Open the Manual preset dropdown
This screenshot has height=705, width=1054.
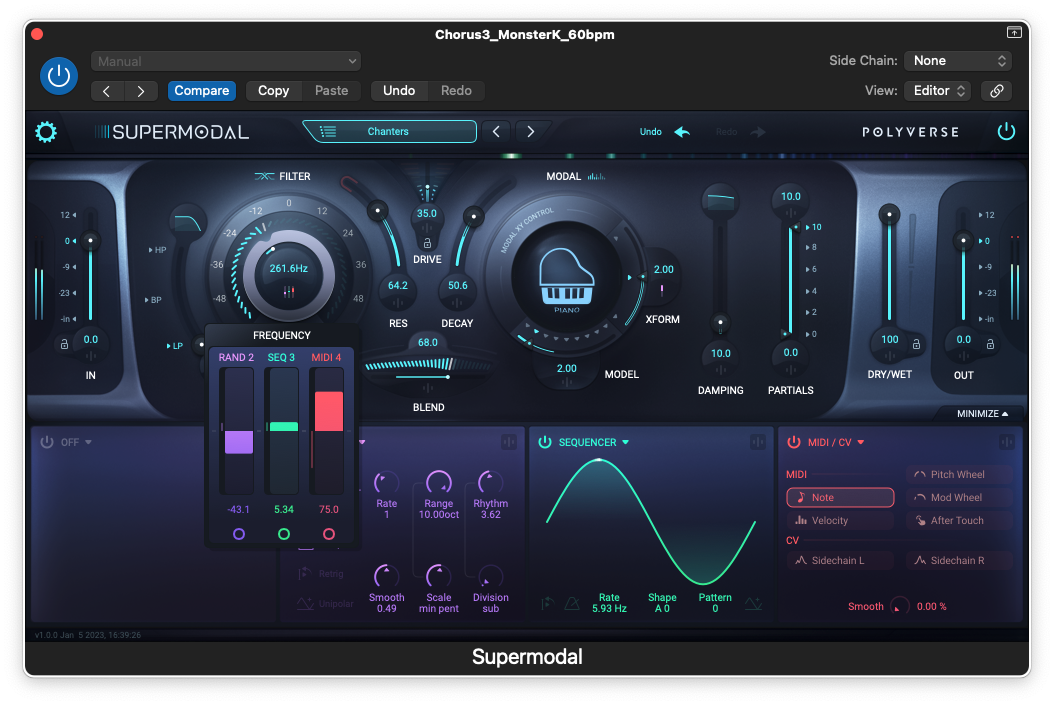click(225, 62)
